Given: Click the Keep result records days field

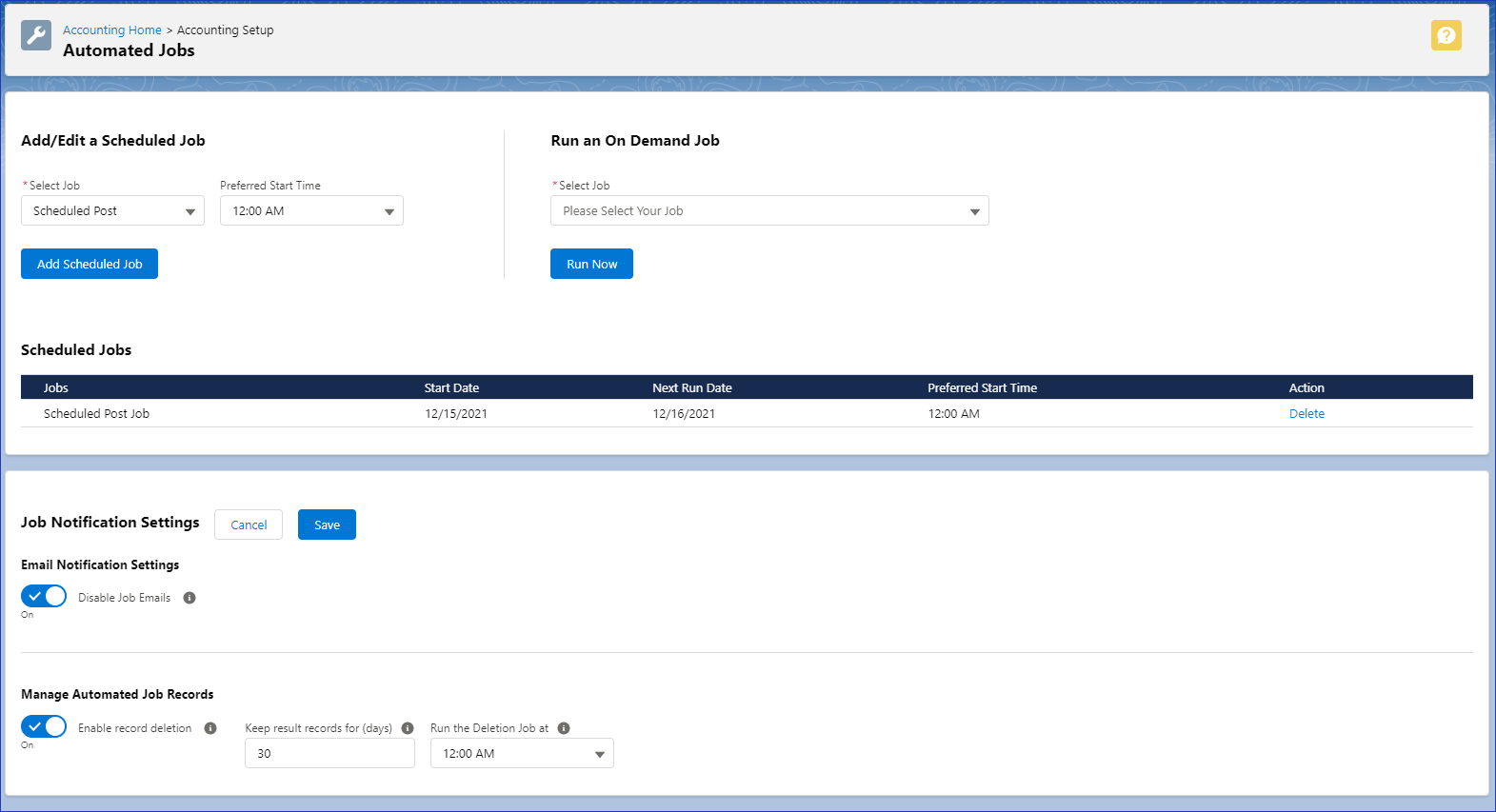Looking at the screenshot, I should point(329,754).
